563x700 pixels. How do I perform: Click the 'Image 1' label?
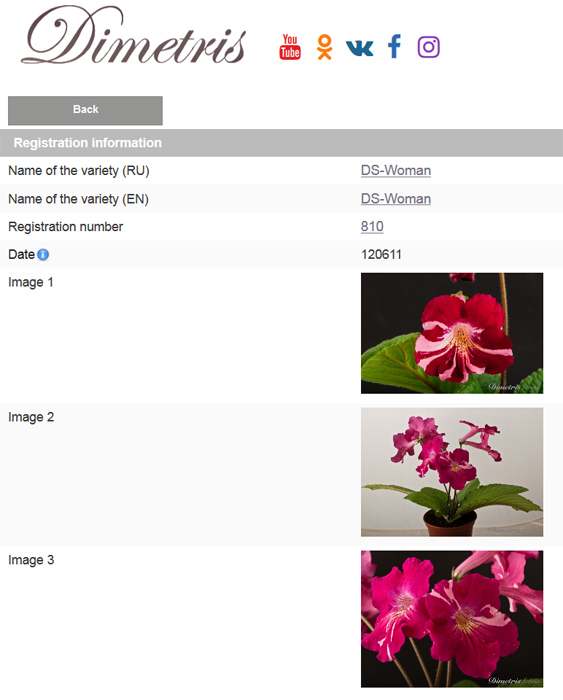pos(30,282)
